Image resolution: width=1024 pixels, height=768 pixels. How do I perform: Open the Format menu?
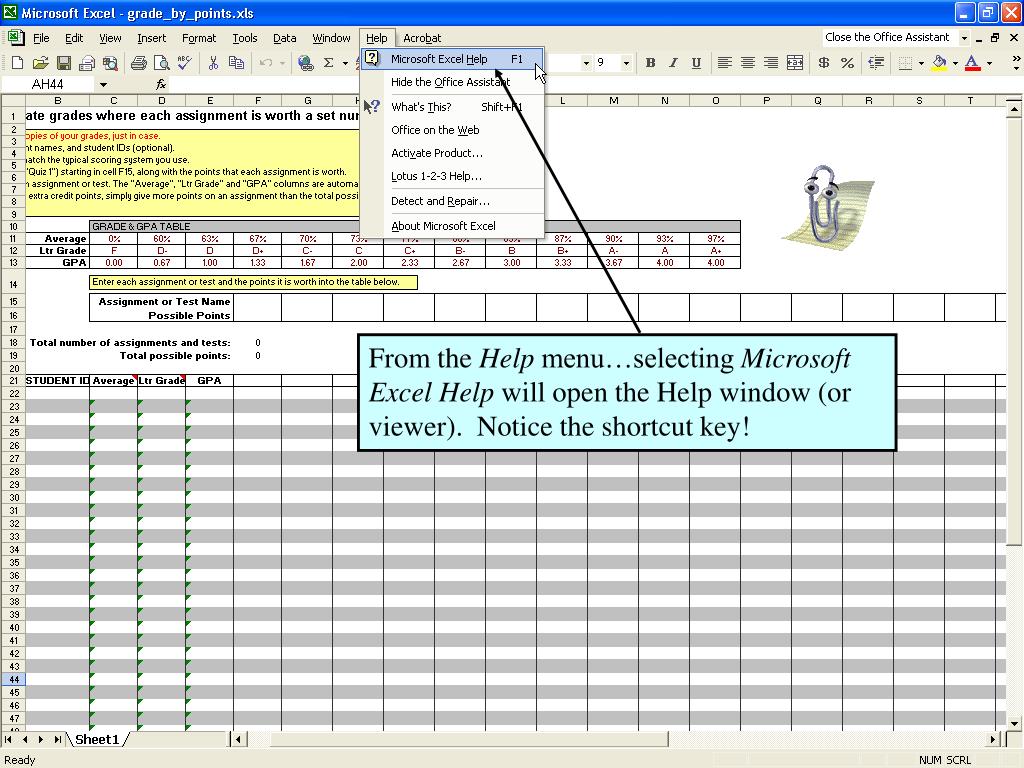click(x=199, y=38)
